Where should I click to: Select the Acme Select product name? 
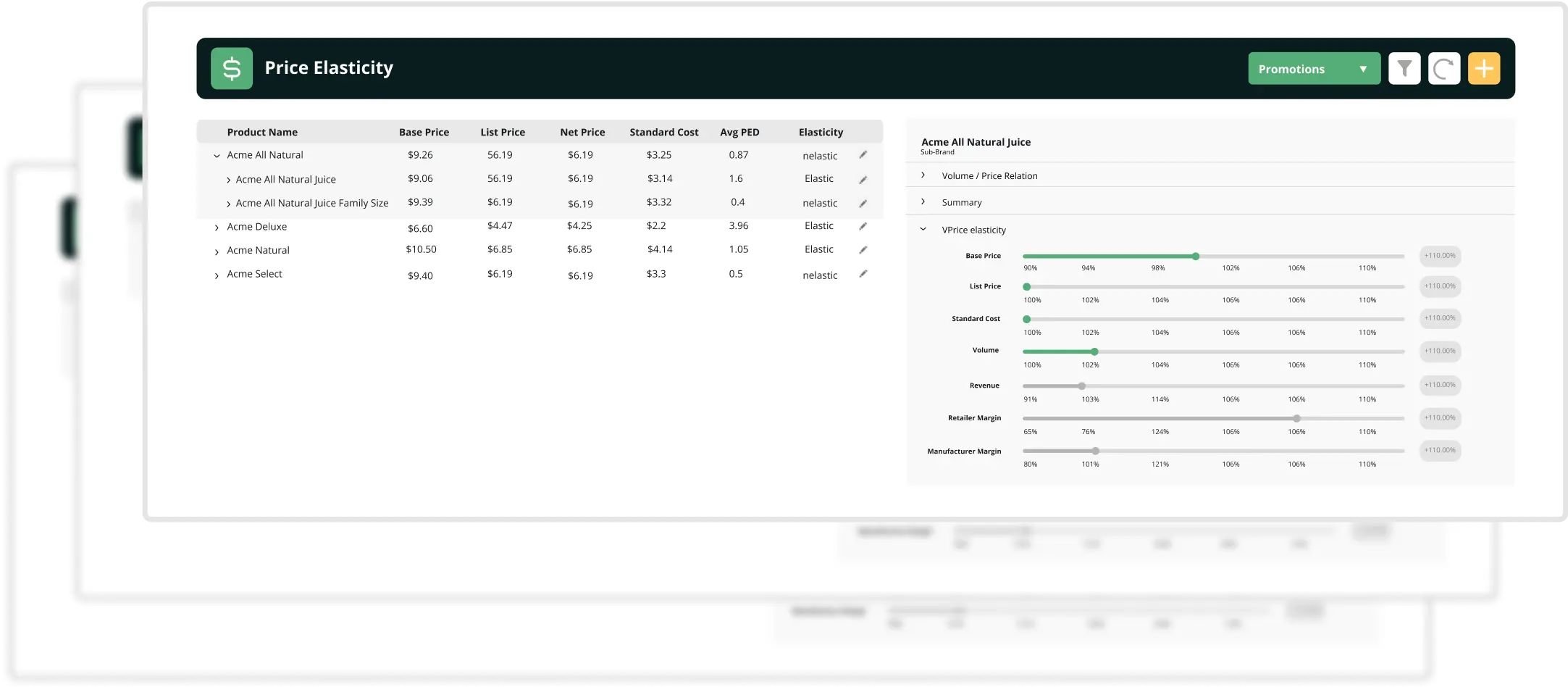(x=254, y=274)
